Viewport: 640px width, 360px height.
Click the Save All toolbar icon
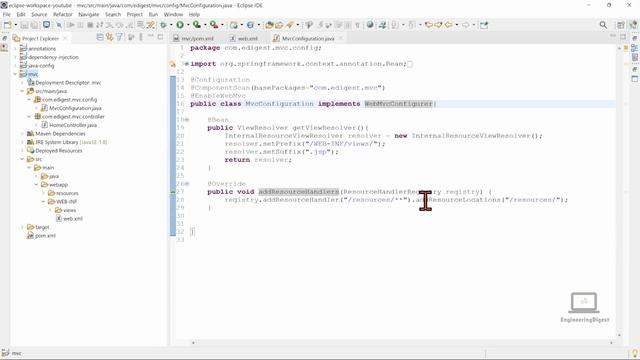pos(34,25)
